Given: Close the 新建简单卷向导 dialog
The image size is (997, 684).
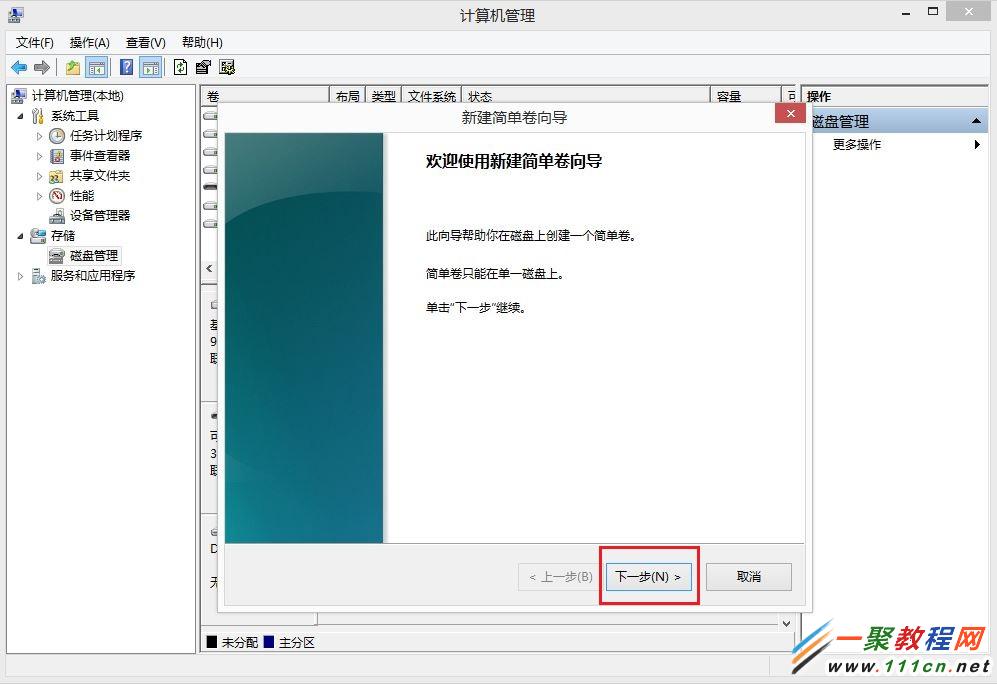Looking at the screenshot, I should [790, 114].
